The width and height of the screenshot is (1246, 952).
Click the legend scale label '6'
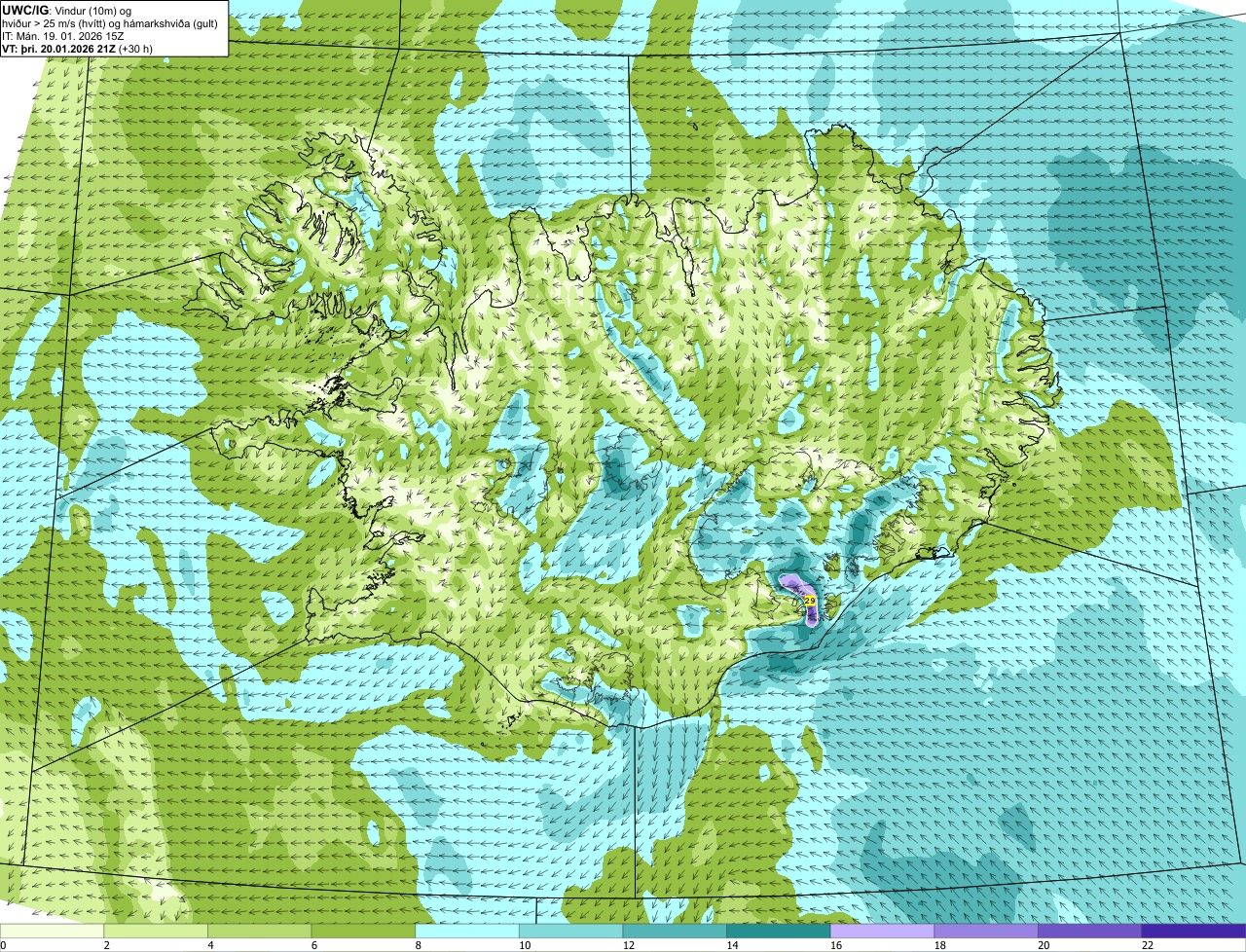(313, 944)
